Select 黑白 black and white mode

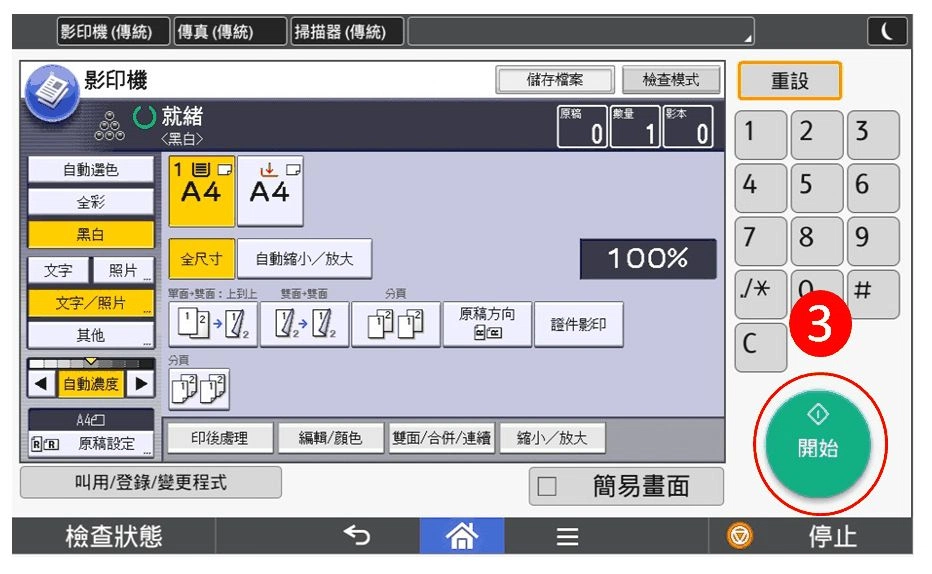tap(91, 235)
